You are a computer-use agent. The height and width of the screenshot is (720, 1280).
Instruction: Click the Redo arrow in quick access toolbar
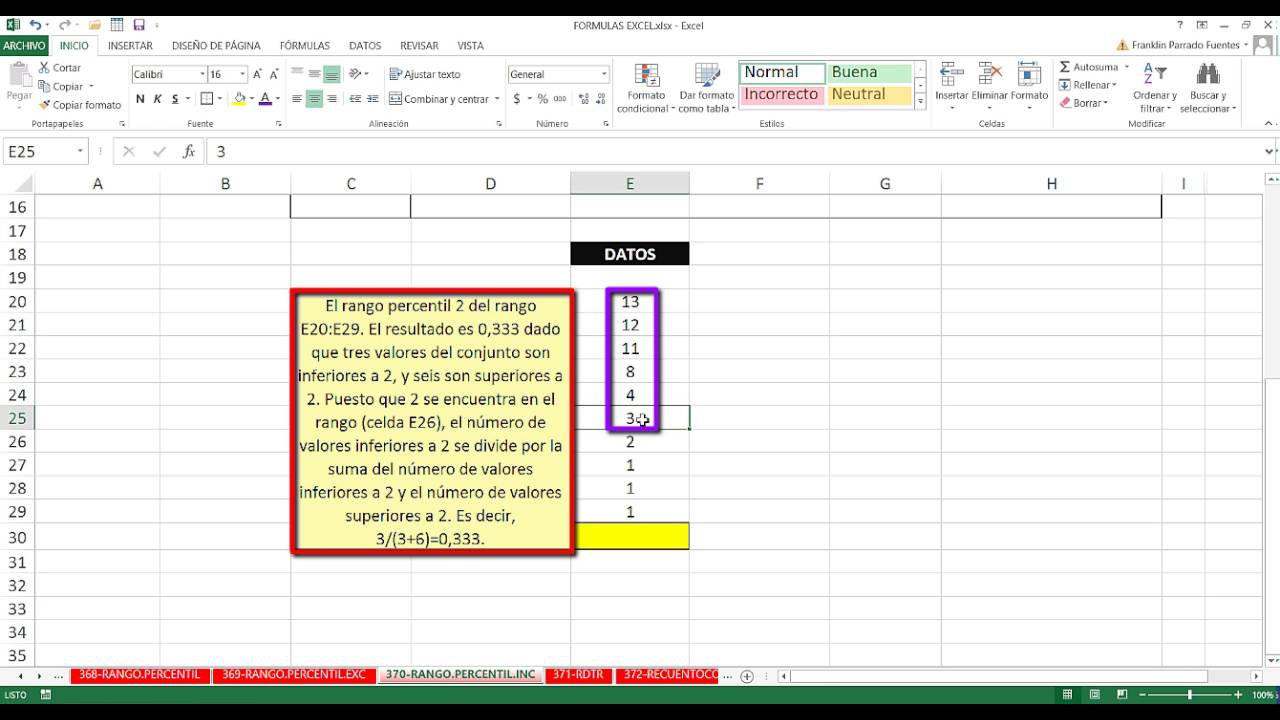64,25
